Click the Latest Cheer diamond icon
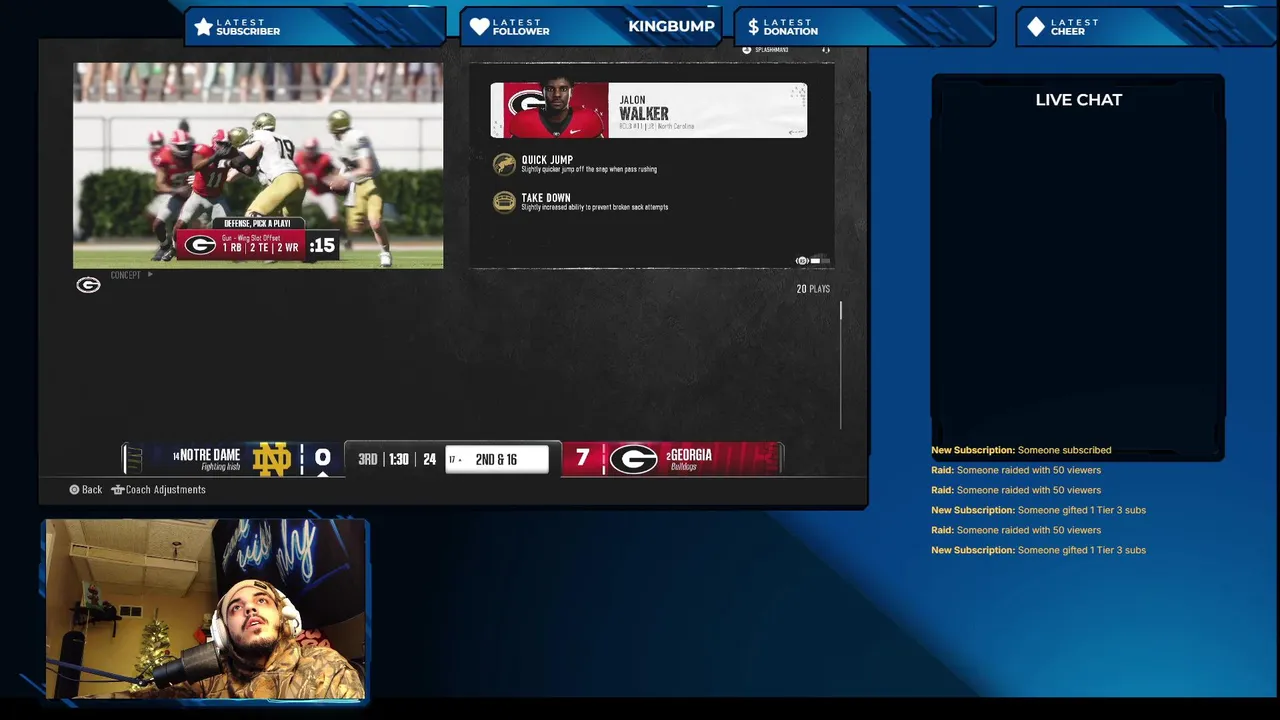The image size is (1280, 720). tap(1036, 27)
